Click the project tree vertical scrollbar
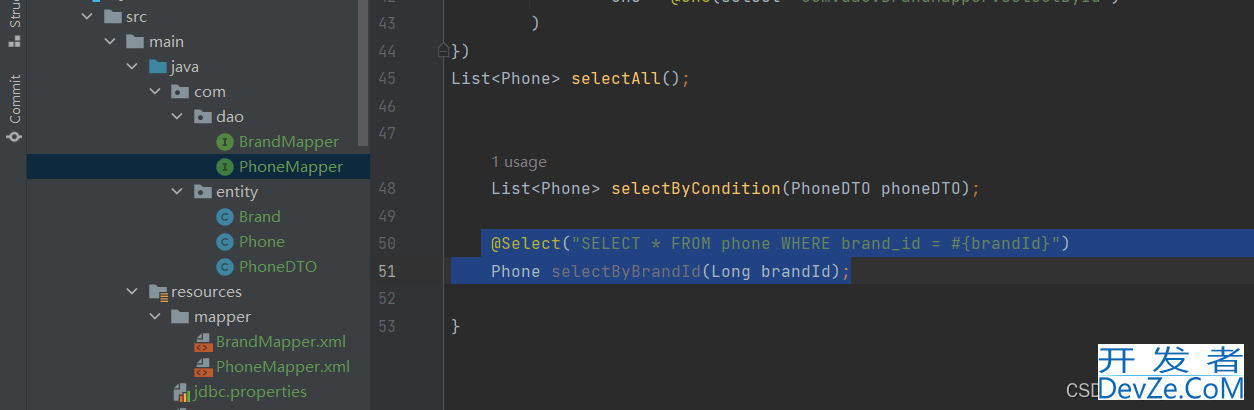This screenshot has height=410, width=1254. pos(363,70)
